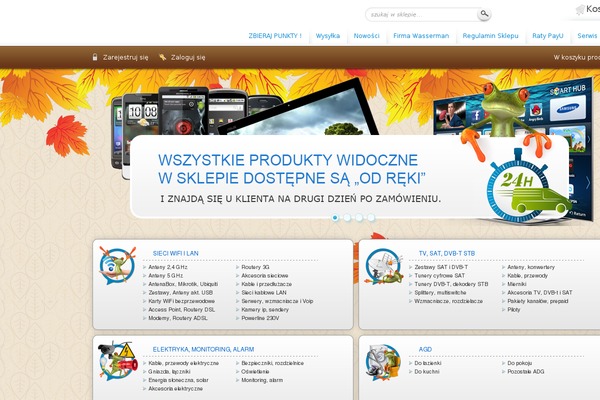Go to Wzmacniacze, rozdzielacze
Image resolution: width=600 pixels, height=400 pixels.
point(448,301)
